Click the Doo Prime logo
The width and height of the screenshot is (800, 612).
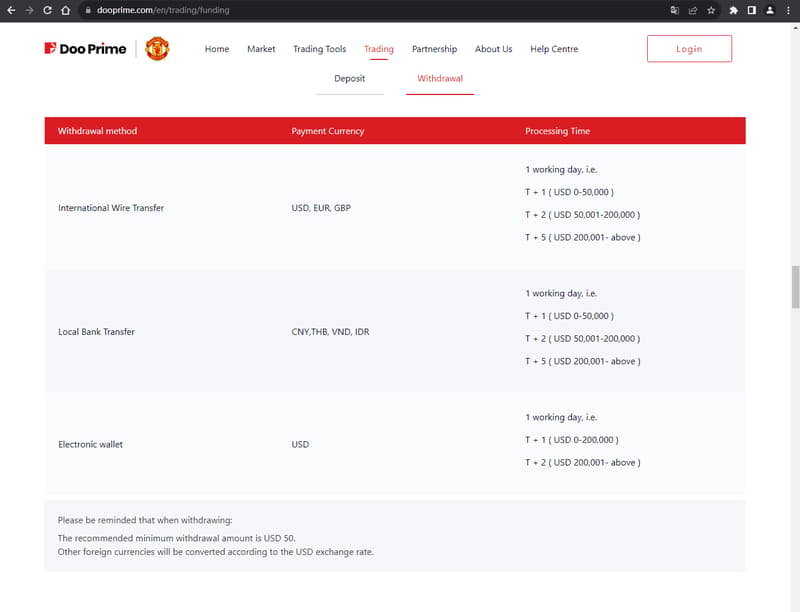pyautogui.click(x=85, y=48)
